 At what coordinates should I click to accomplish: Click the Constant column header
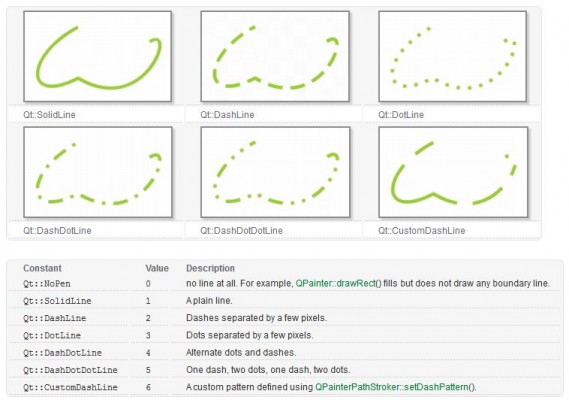click(x=42, y=268)
